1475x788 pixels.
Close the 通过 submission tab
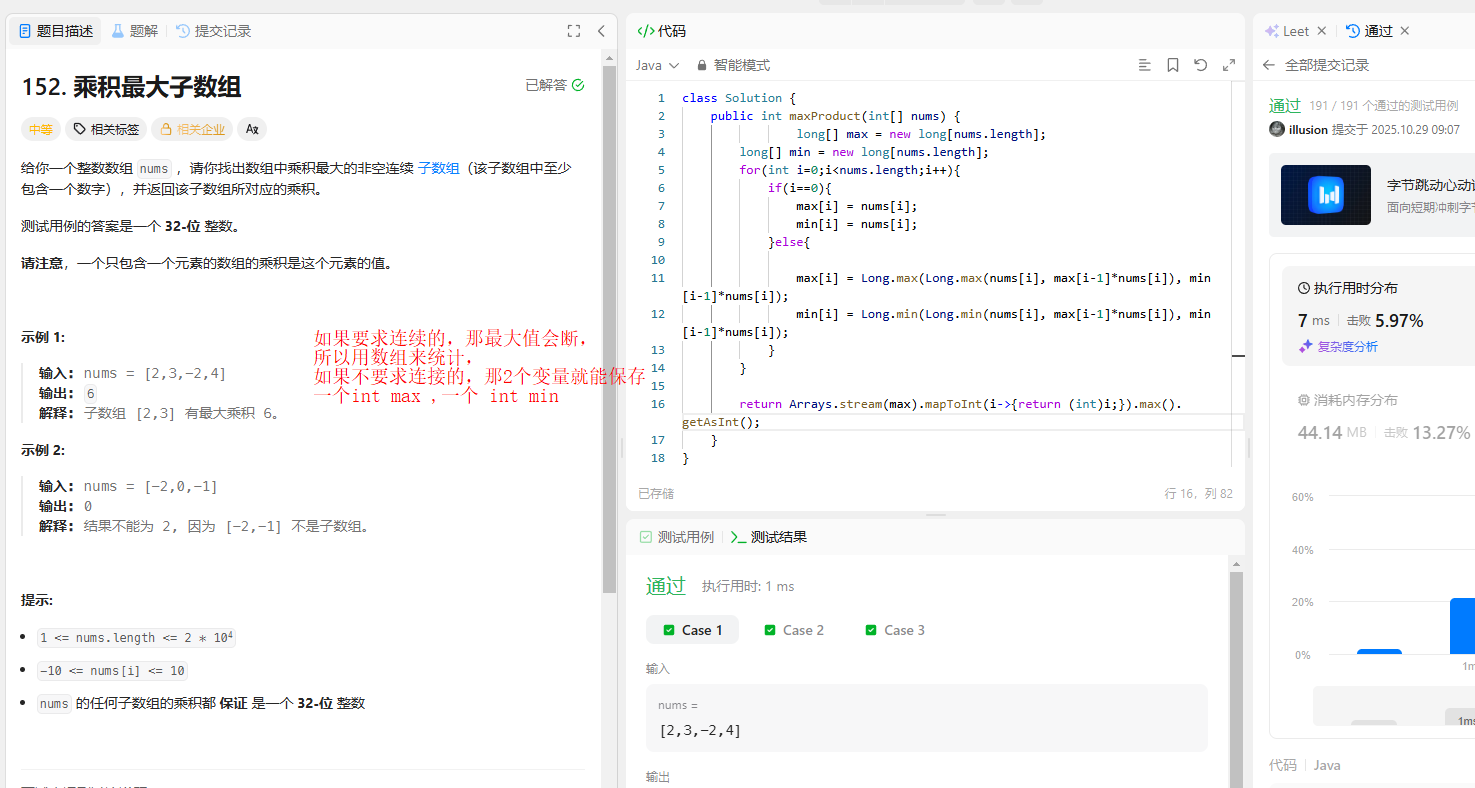[1405, 31]
